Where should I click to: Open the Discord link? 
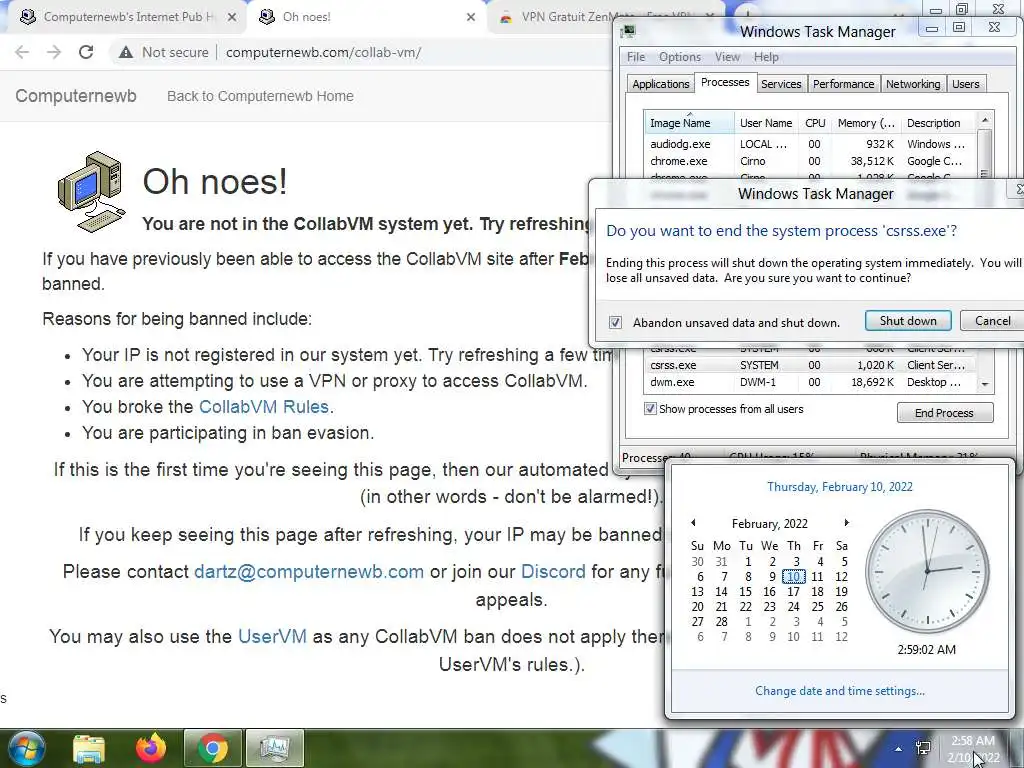coord(553,571)
